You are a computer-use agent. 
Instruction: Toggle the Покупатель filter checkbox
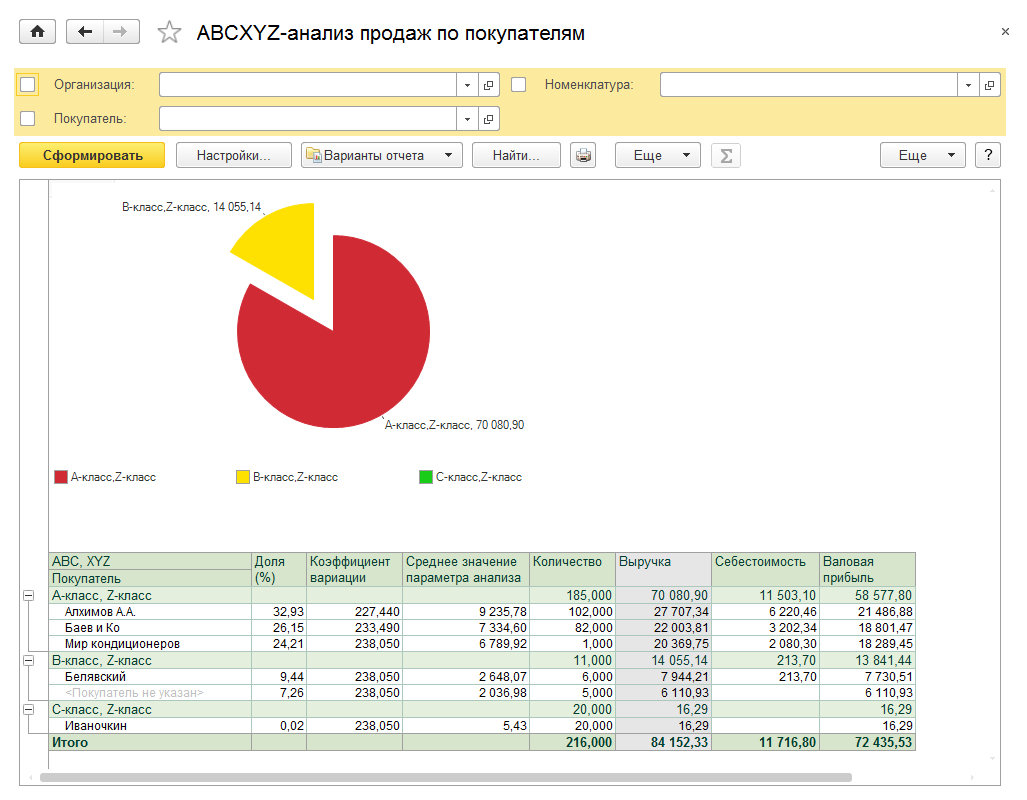(x=28, y=118)
